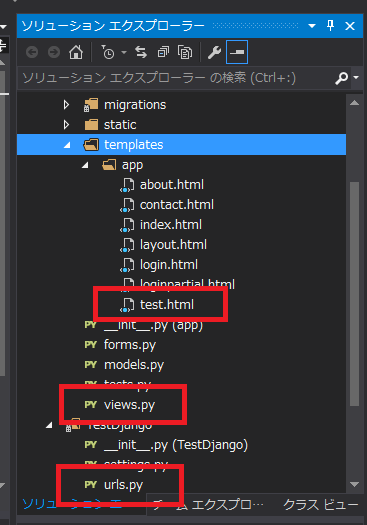Open Properties with the wrench icon
367x525 pixels.
[214, 52]
